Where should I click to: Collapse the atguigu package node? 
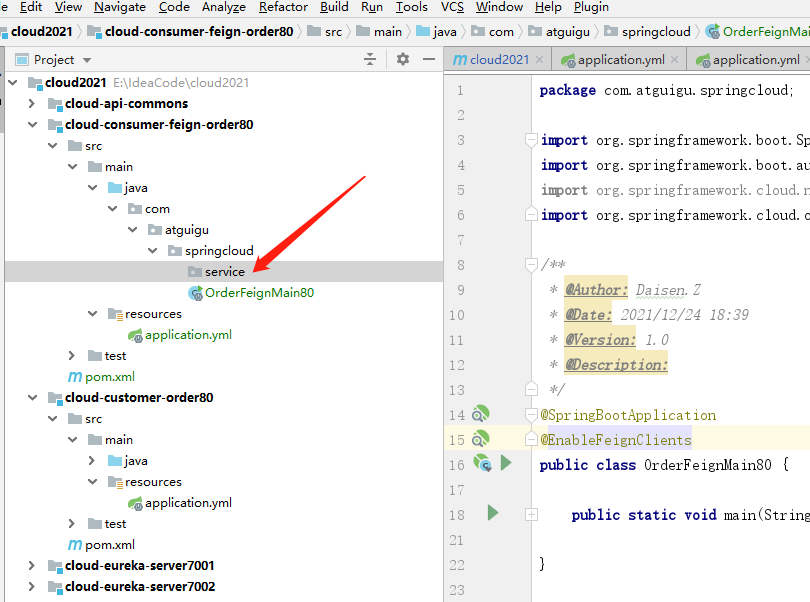[133, 229]
